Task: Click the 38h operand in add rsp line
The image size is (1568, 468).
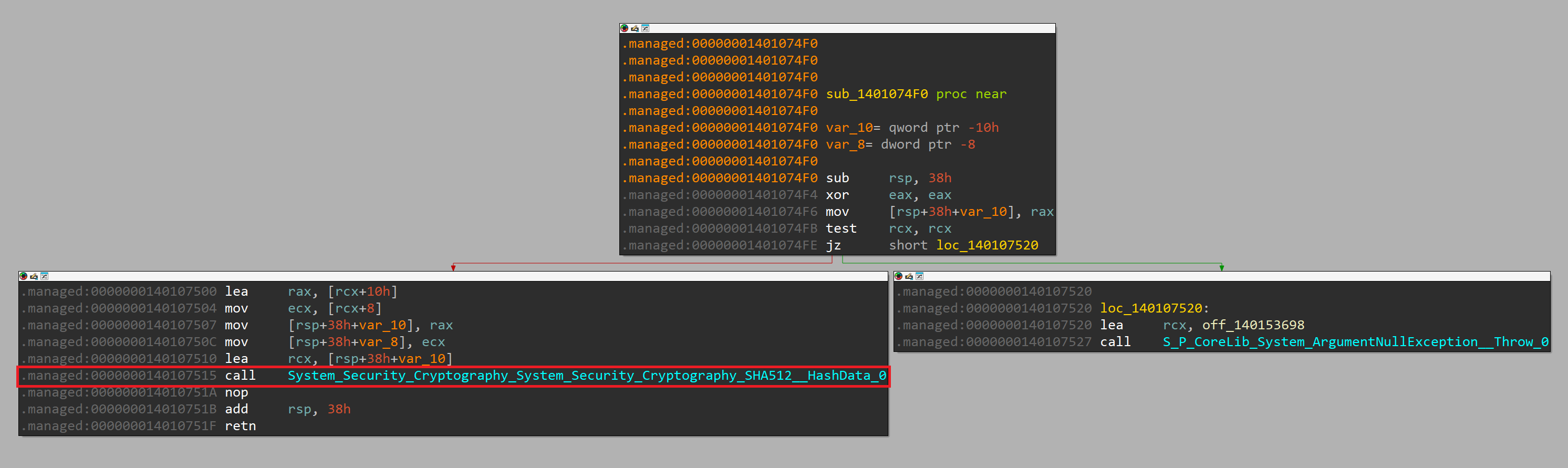Action: [x=339, y=410]
